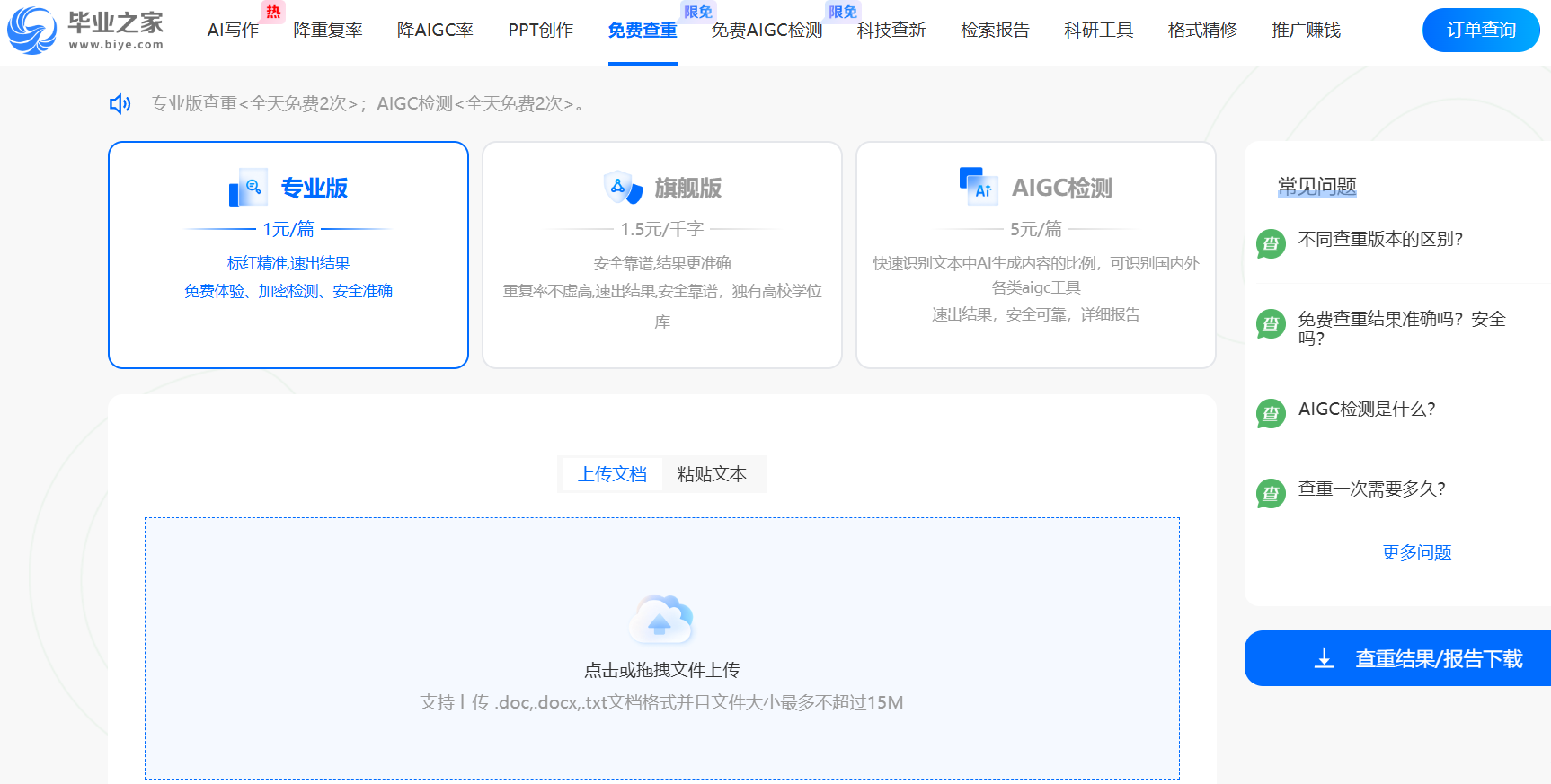Viewport: 1551px width, 784px height.
Task: Click 点击或拖拽文件上传 text in upload area
Action: click(x=662, y=670)
